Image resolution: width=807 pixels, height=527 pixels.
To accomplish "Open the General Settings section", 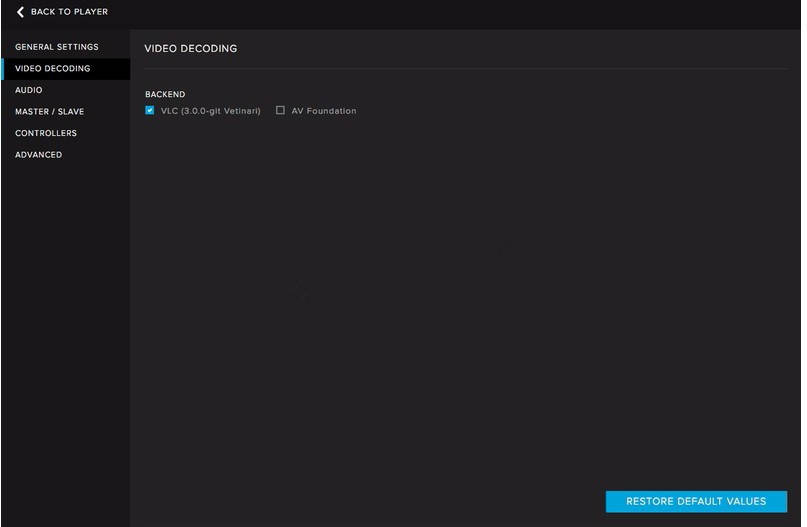I will coord(56,47).
